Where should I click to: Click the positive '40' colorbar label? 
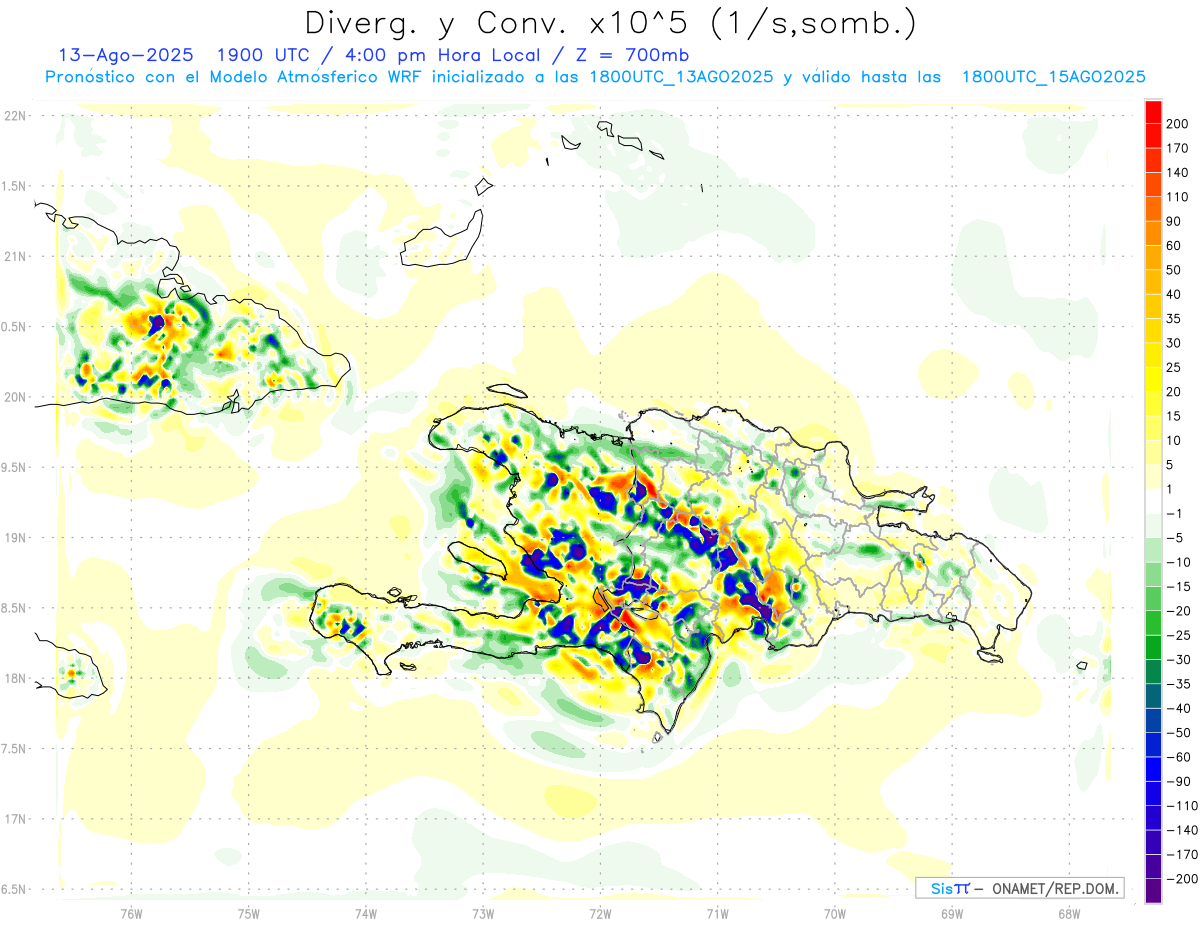point(1174,294)
